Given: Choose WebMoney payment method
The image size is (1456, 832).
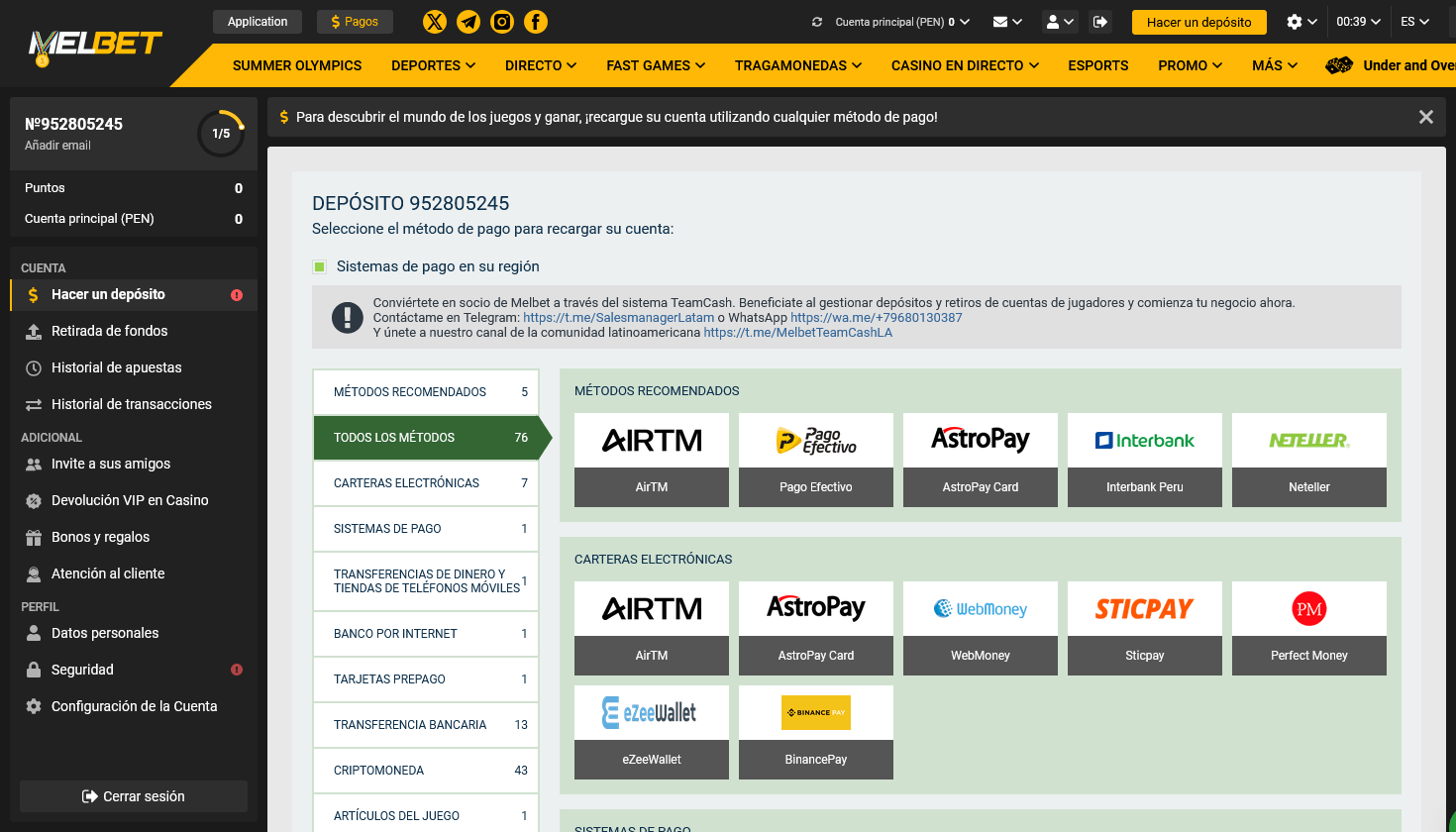Looking at the screenshot, I should coord(981,628).
